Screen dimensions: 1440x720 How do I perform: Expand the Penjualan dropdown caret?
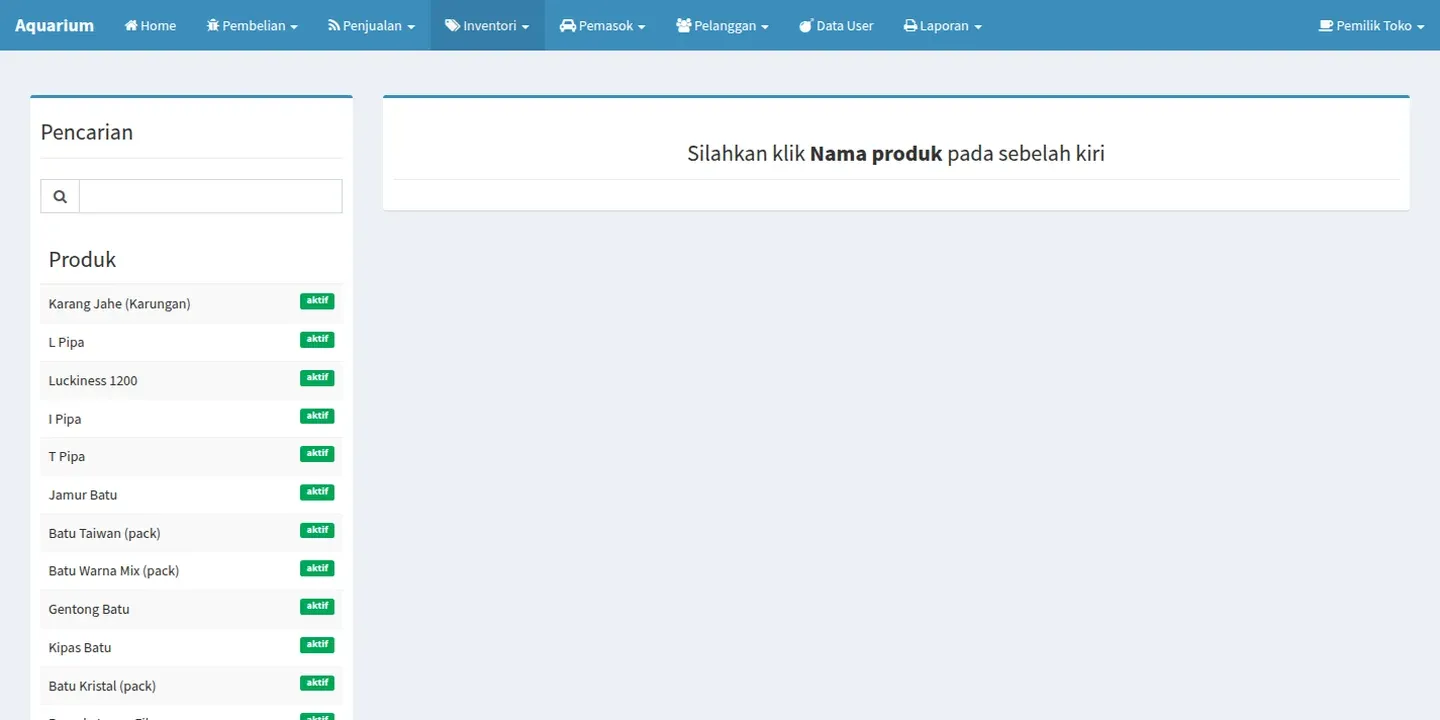[x=411, y=27]
